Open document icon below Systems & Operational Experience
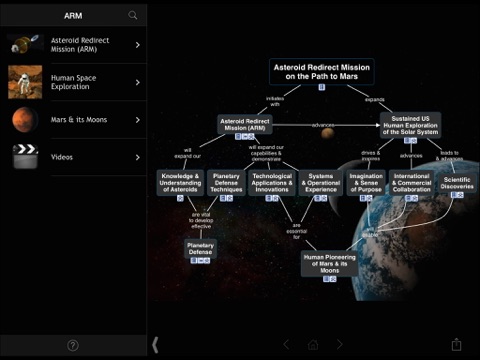 click(x=318, y=198)
